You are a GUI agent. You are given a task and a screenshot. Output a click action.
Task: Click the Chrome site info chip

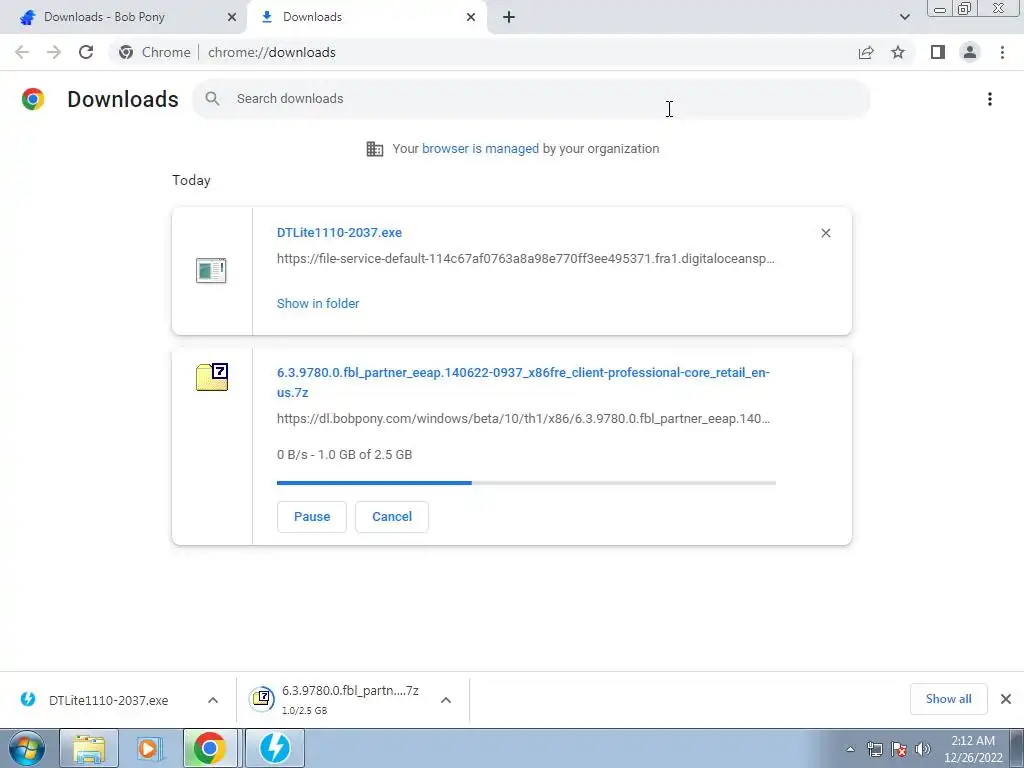[x=154, y=52]
